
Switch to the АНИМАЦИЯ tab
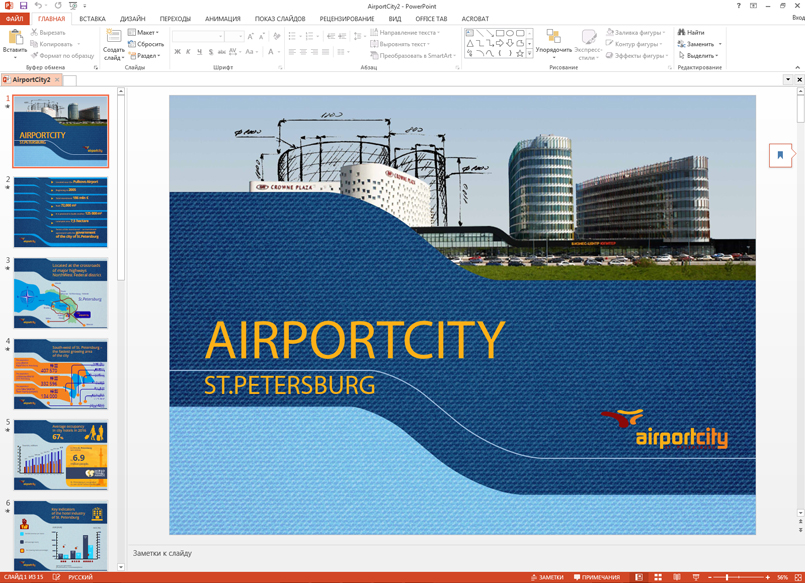222,19
